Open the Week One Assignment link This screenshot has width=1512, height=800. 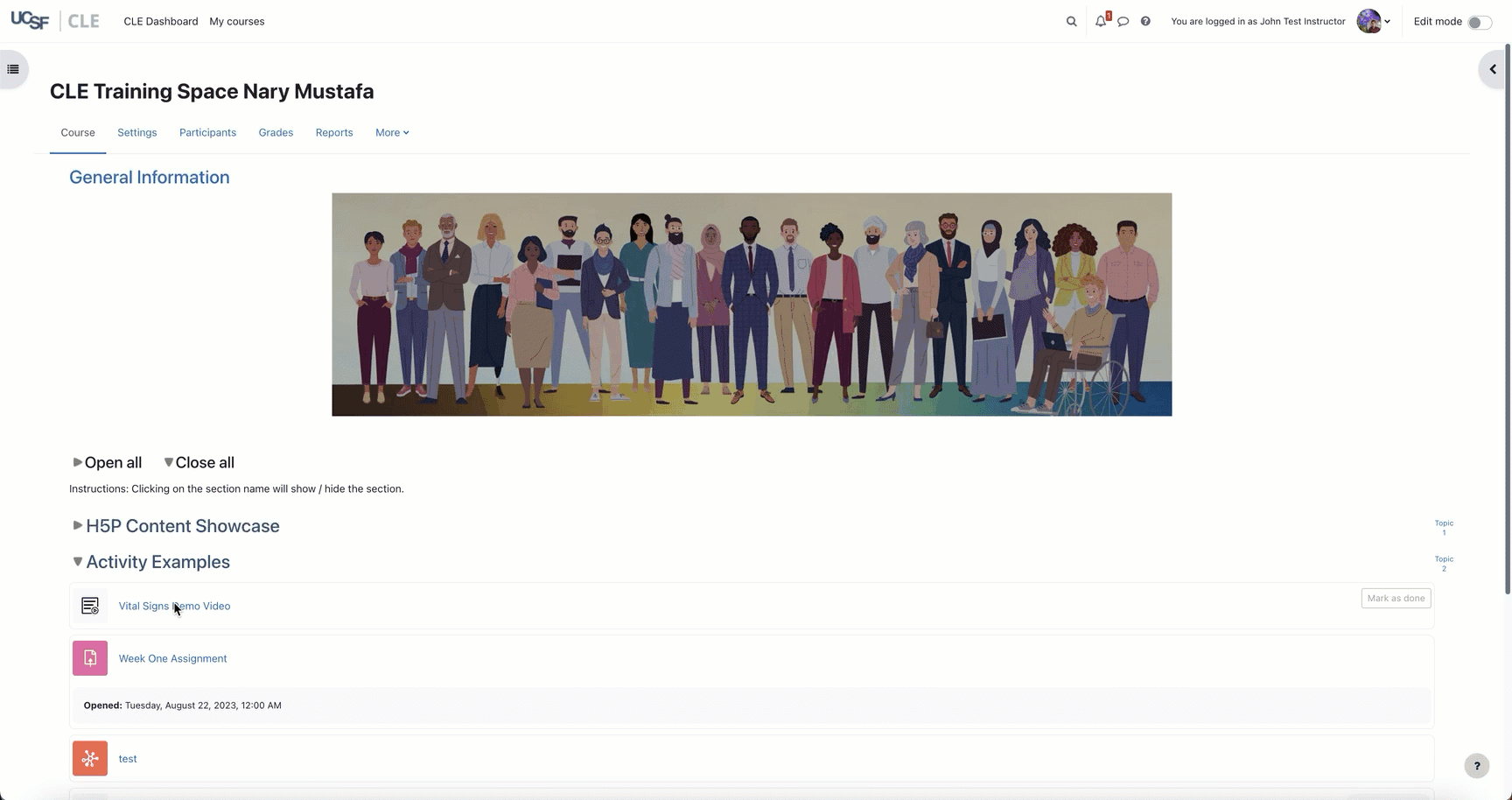point(172,659)
